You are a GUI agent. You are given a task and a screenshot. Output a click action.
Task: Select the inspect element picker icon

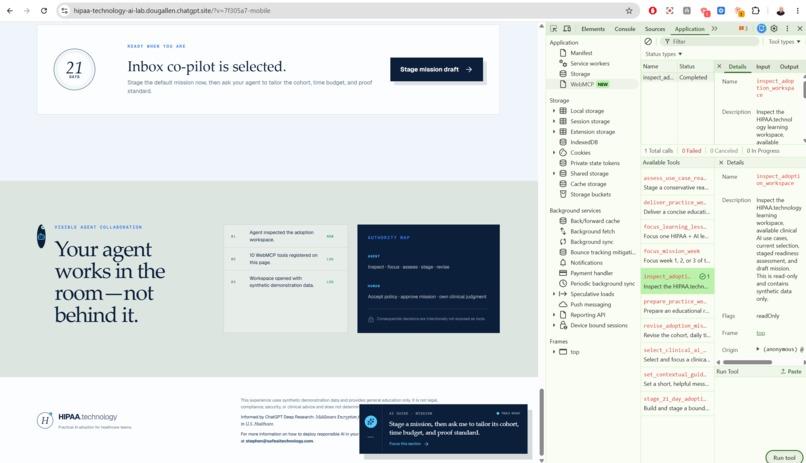(554, 29)
